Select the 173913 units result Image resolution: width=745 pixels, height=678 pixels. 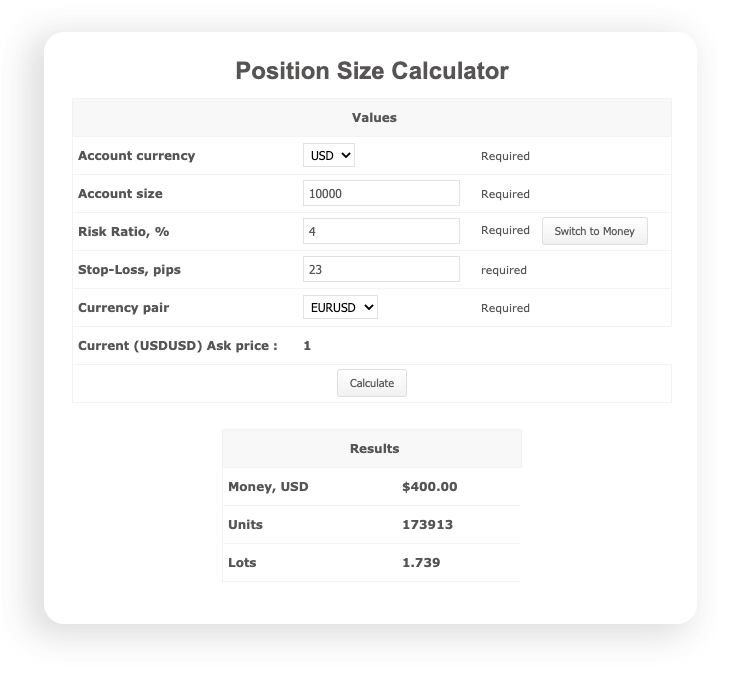[427, 525]
